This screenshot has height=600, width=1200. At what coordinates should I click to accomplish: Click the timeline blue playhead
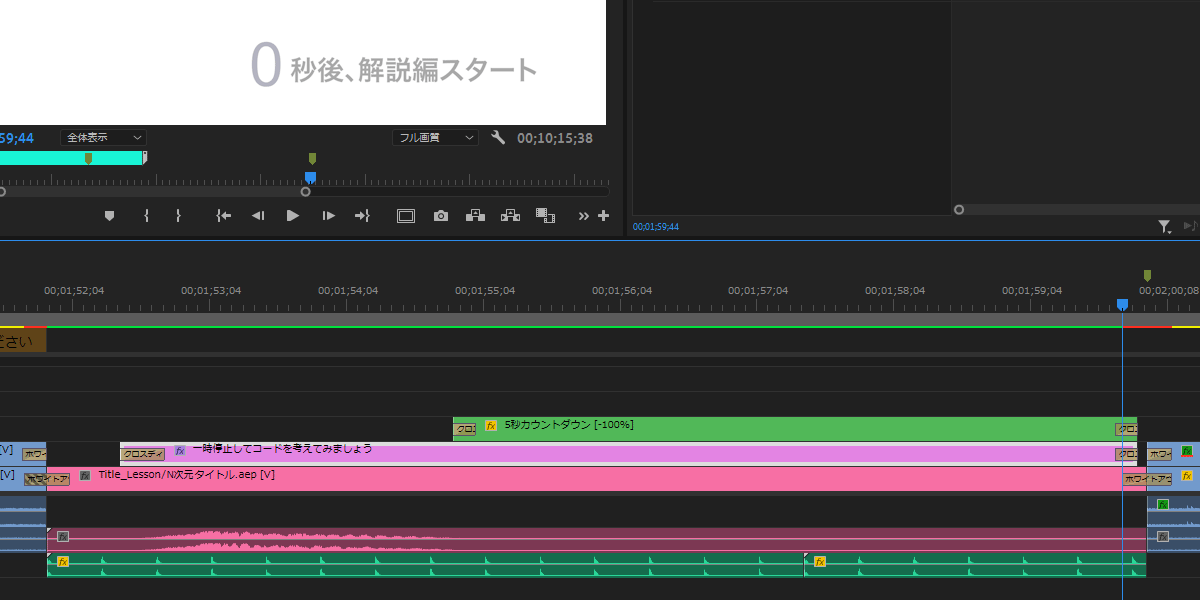1122,304
